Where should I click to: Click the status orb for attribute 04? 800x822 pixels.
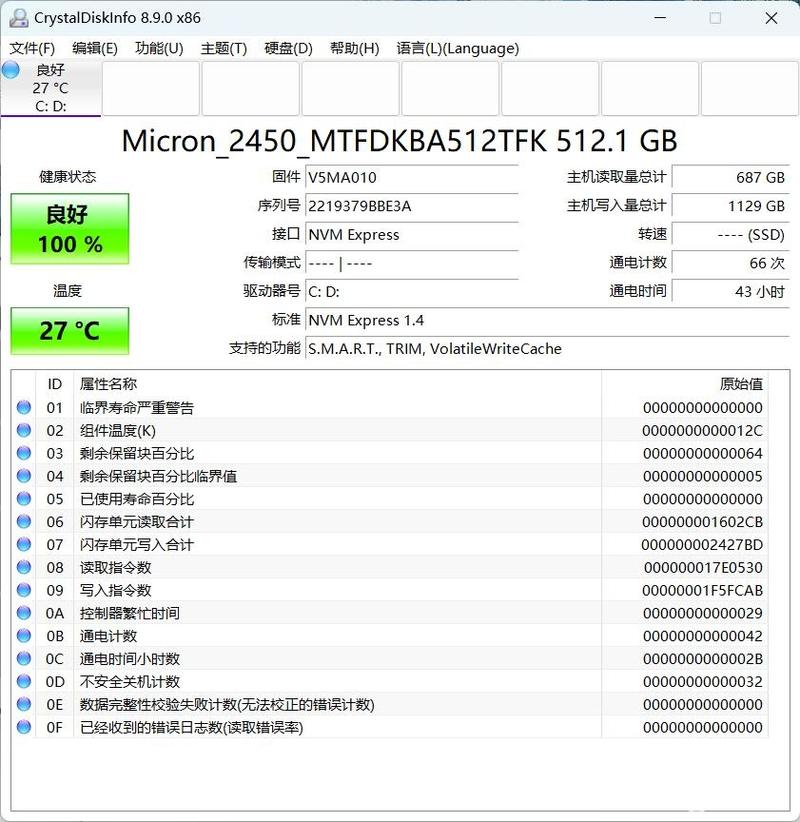tap(24, 476)
